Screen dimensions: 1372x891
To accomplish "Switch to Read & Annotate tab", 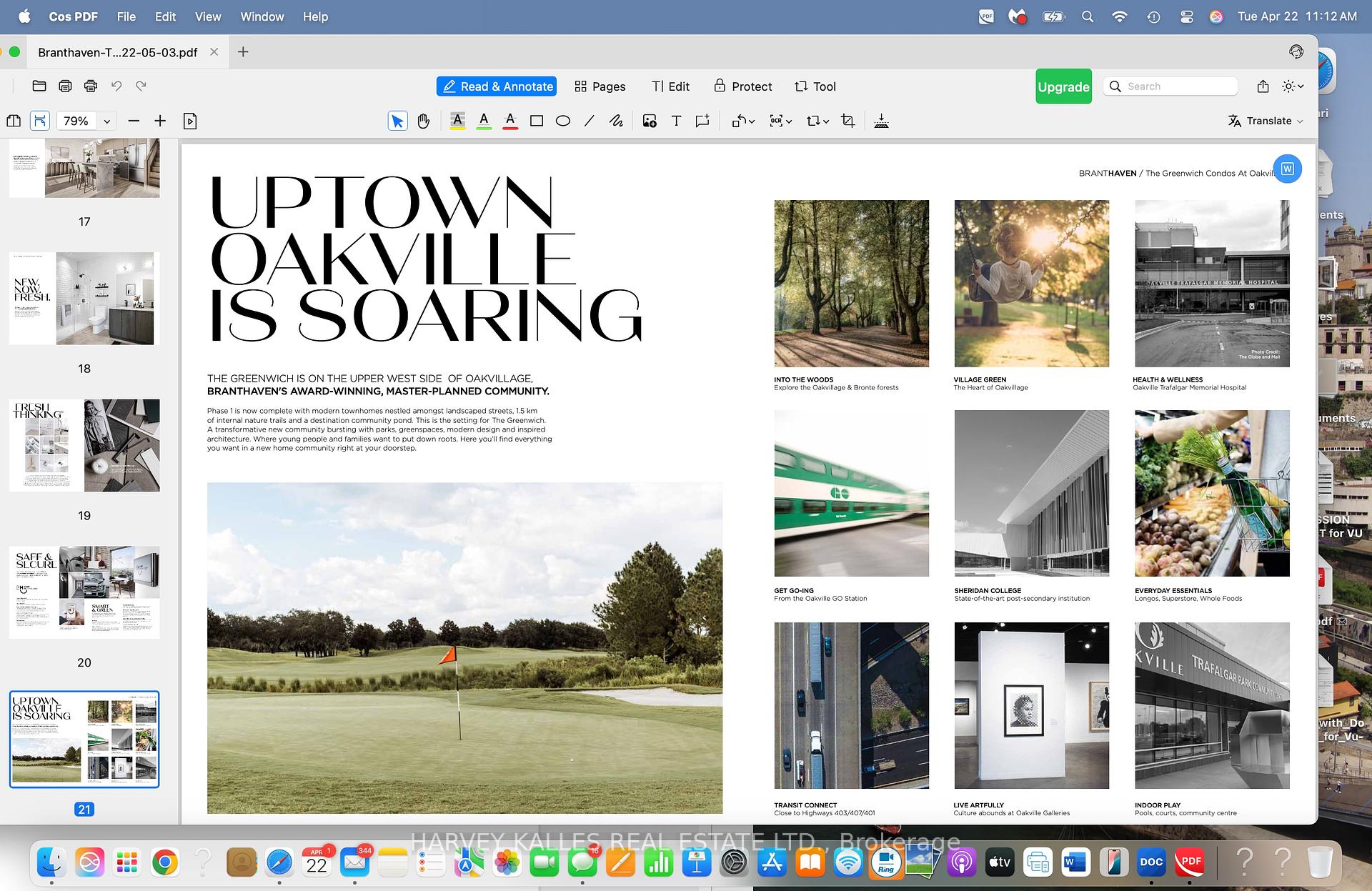I will [x=497, y=86].
